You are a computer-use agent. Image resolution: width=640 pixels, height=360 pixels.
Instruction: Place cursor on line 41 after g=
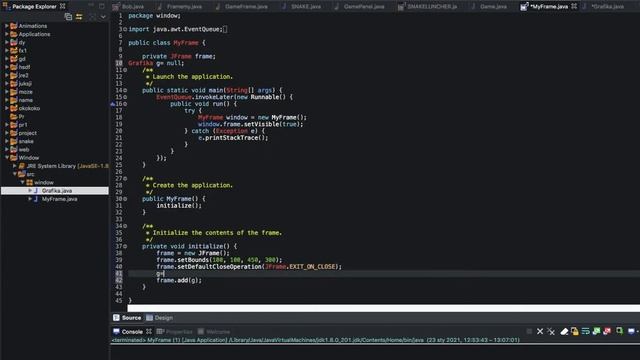[x=164, y=273]
